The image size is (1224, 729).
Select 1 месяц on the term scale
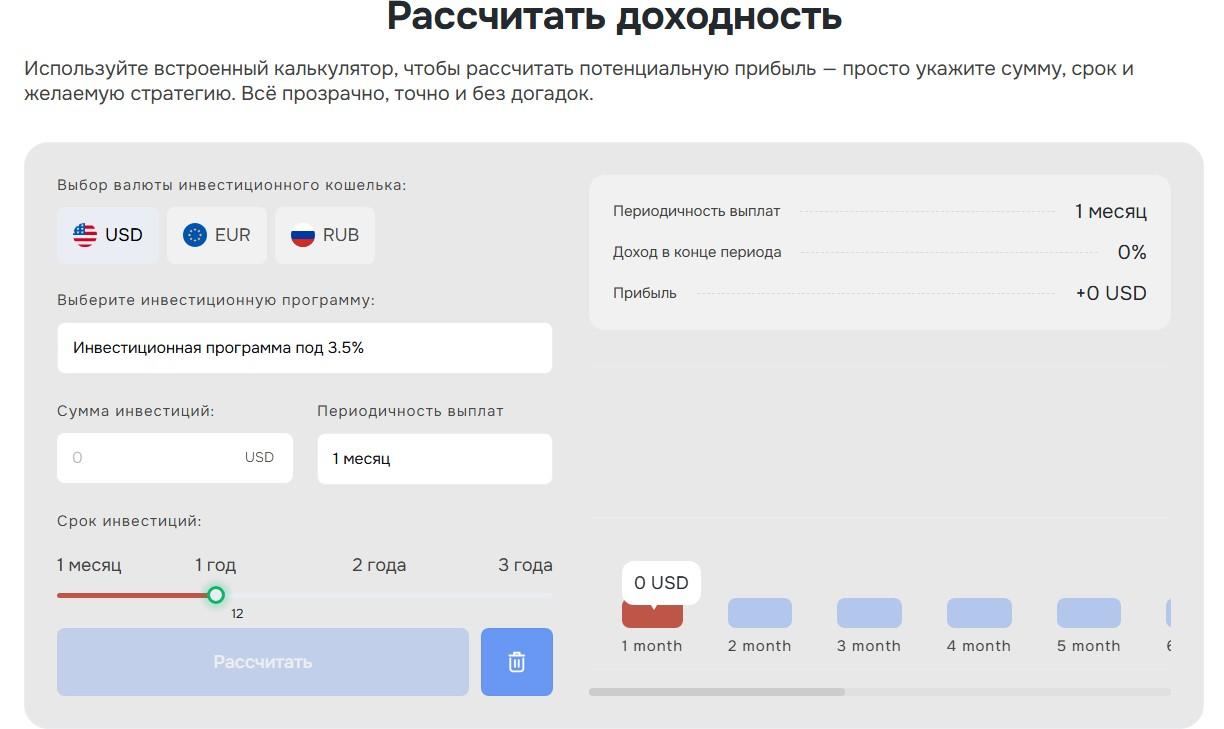click(x=89, y=564)
